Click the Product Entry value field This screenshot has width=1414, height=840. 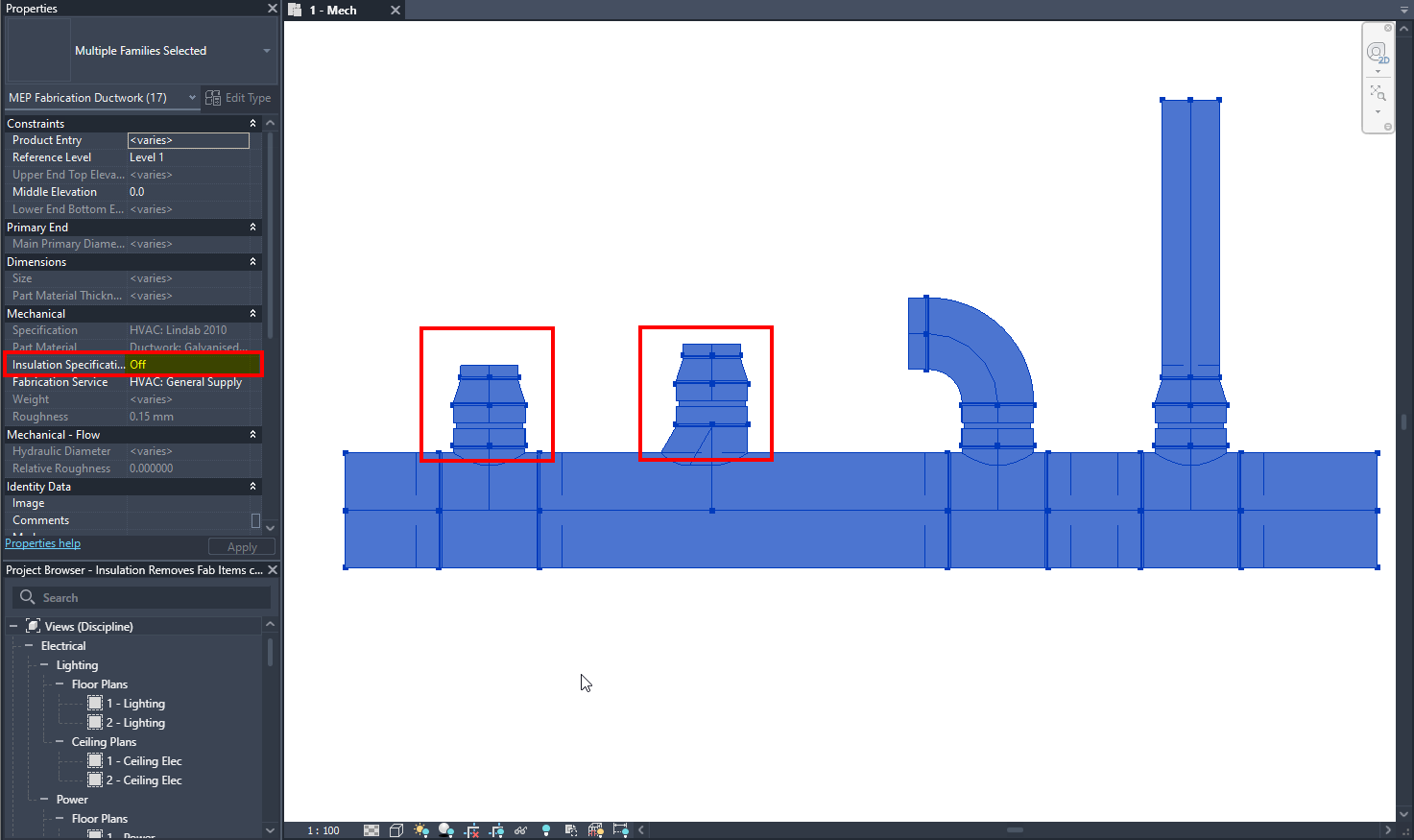coord(188,140)
